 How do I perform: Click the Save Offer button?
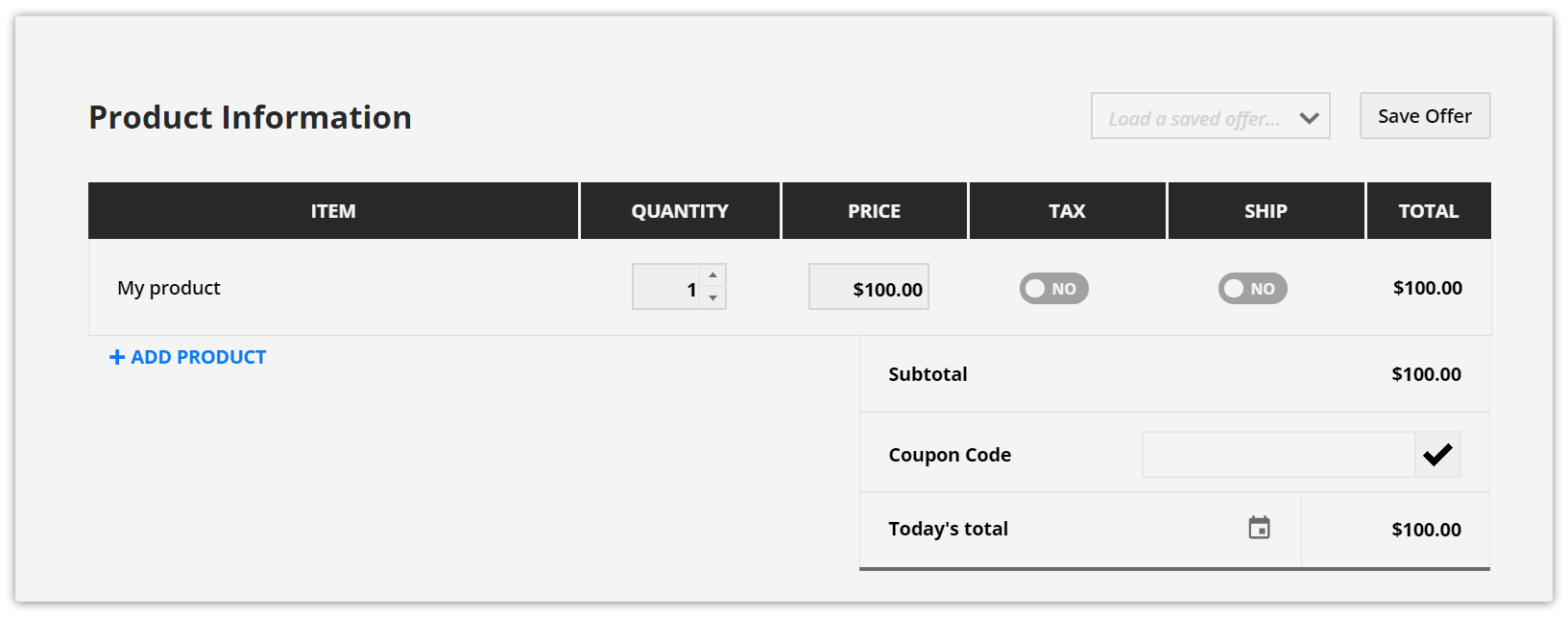click(x=1425, y=116)
